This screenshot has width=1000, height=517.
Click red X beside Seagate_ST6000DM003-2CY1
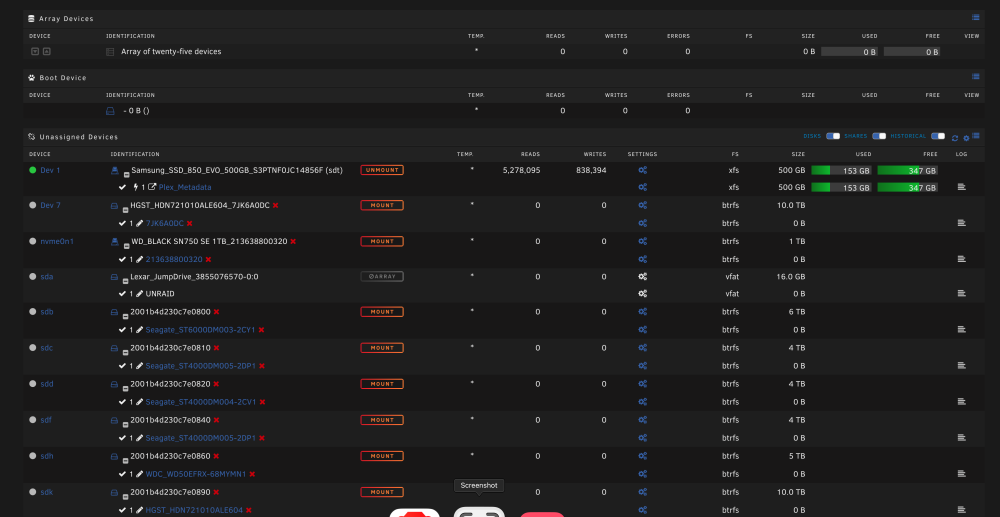tap(261, 330)
